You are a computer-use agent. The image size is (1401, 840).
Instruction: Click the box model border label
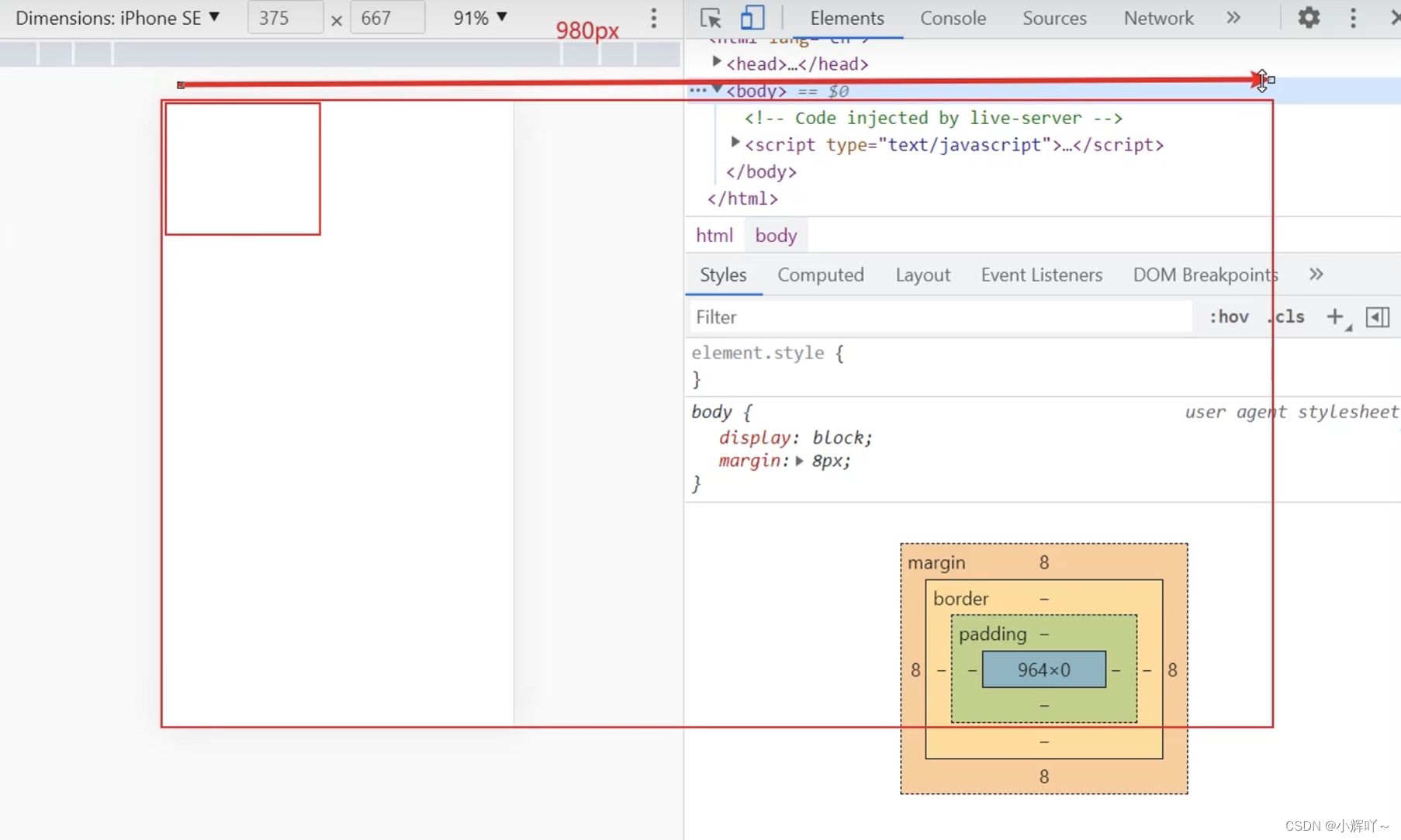(x=961, y=599)
